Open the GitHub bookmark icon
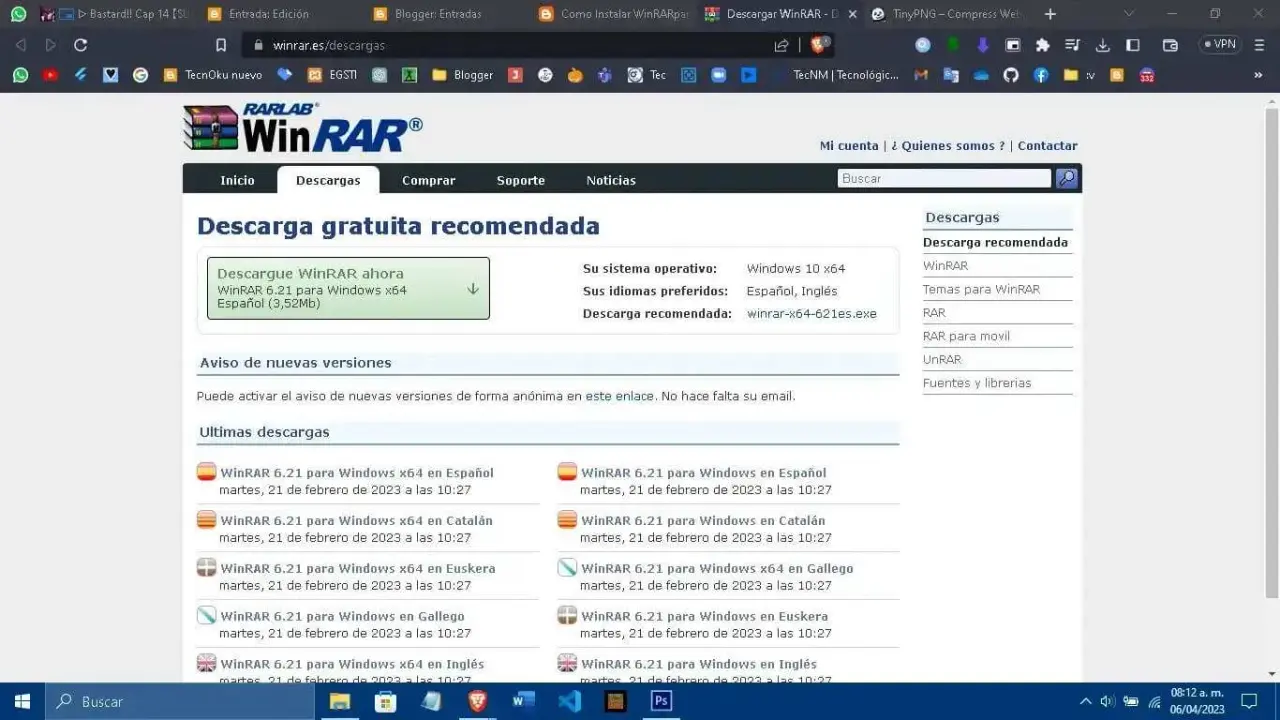Viewport: 1280px width, 720px height. click(x=1011, y=75)
